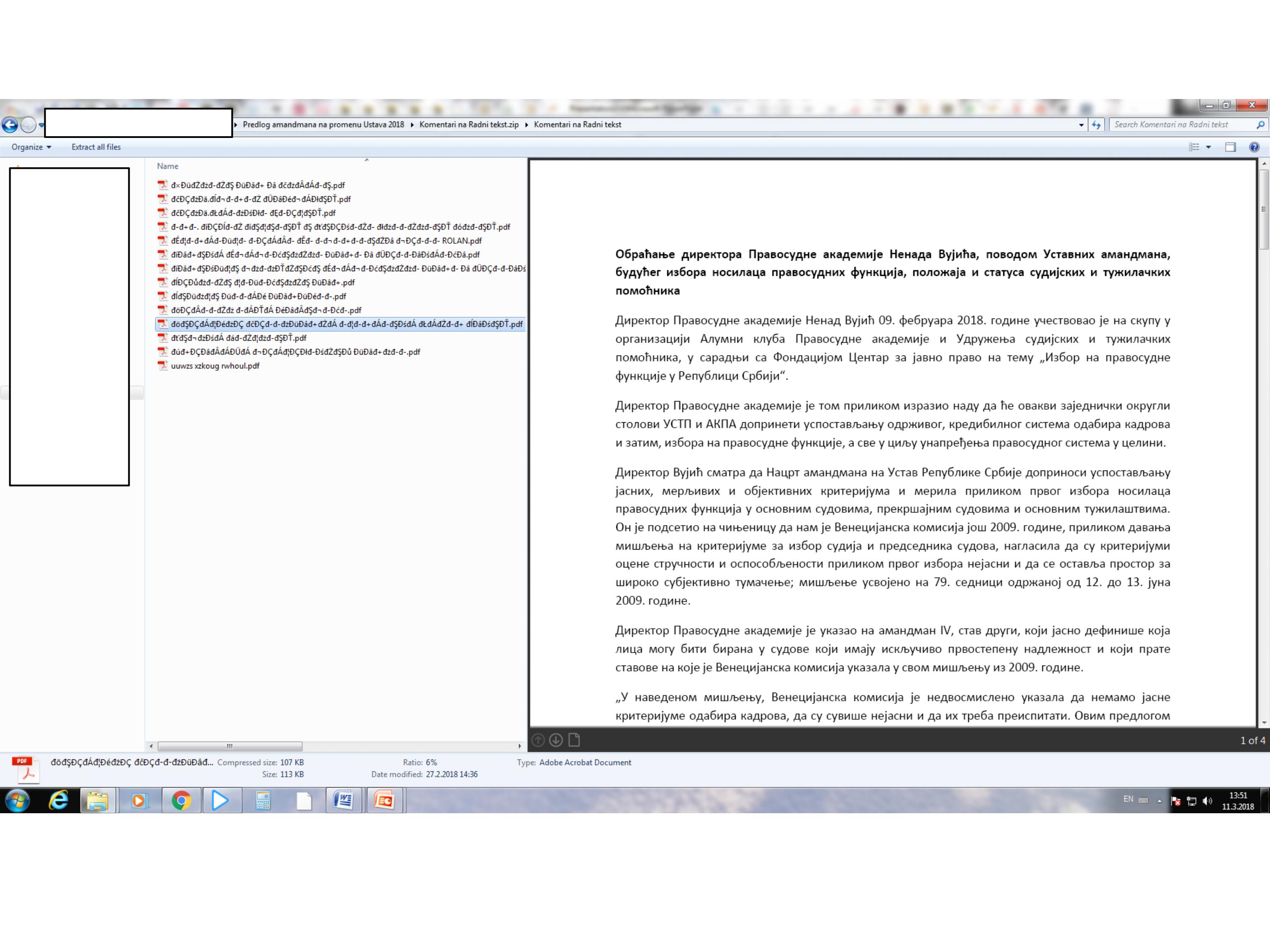This screenshot has width=1270, height=952.
Task: Click Extract all files
Action: tap(96, 147)
